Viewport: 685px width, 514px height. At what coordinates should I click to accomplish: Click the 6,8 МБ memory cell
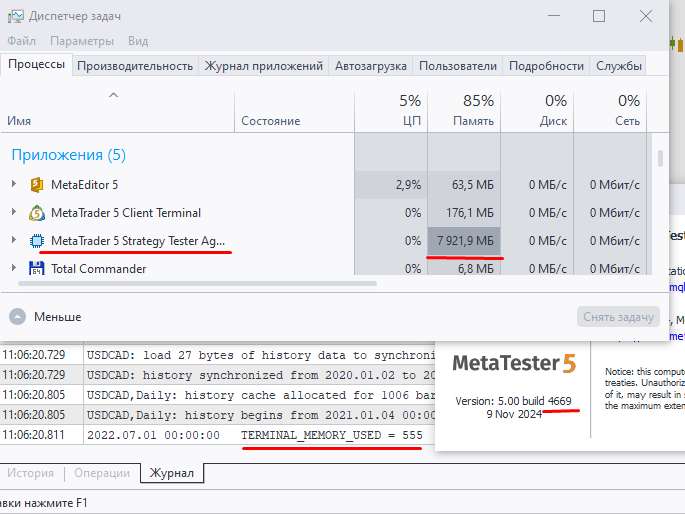(464, 267)
